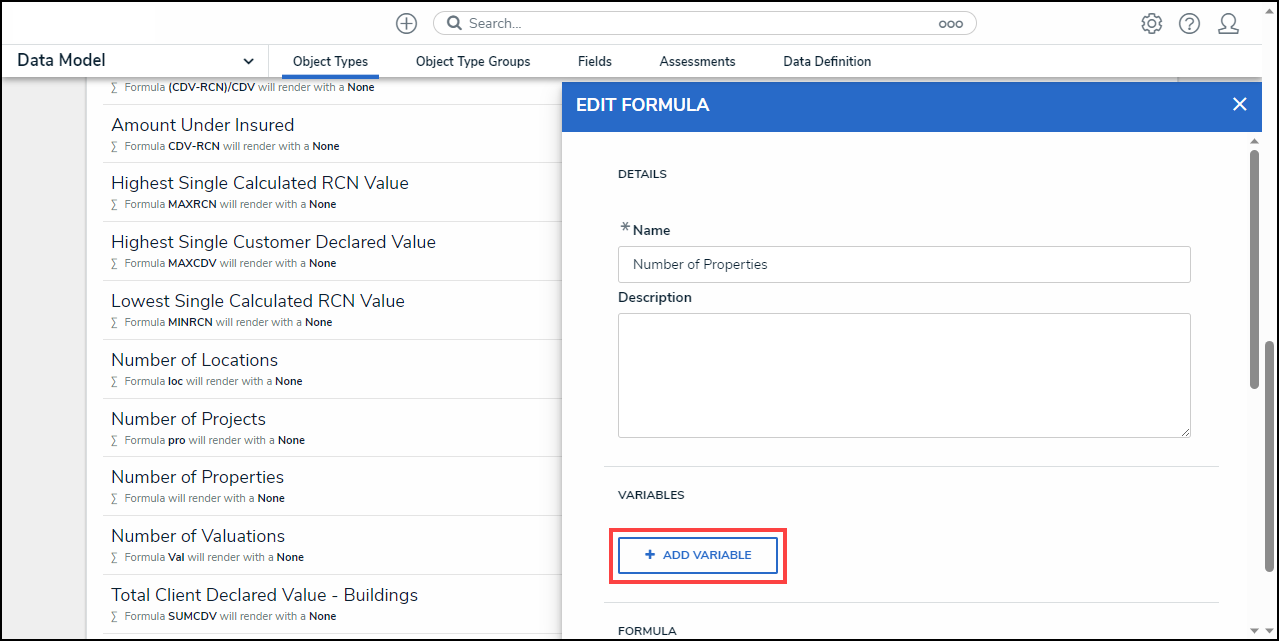Open Total Client Declared Value - Buildings
This screenshot has height=641, width=1279.
tap(265, 595)
